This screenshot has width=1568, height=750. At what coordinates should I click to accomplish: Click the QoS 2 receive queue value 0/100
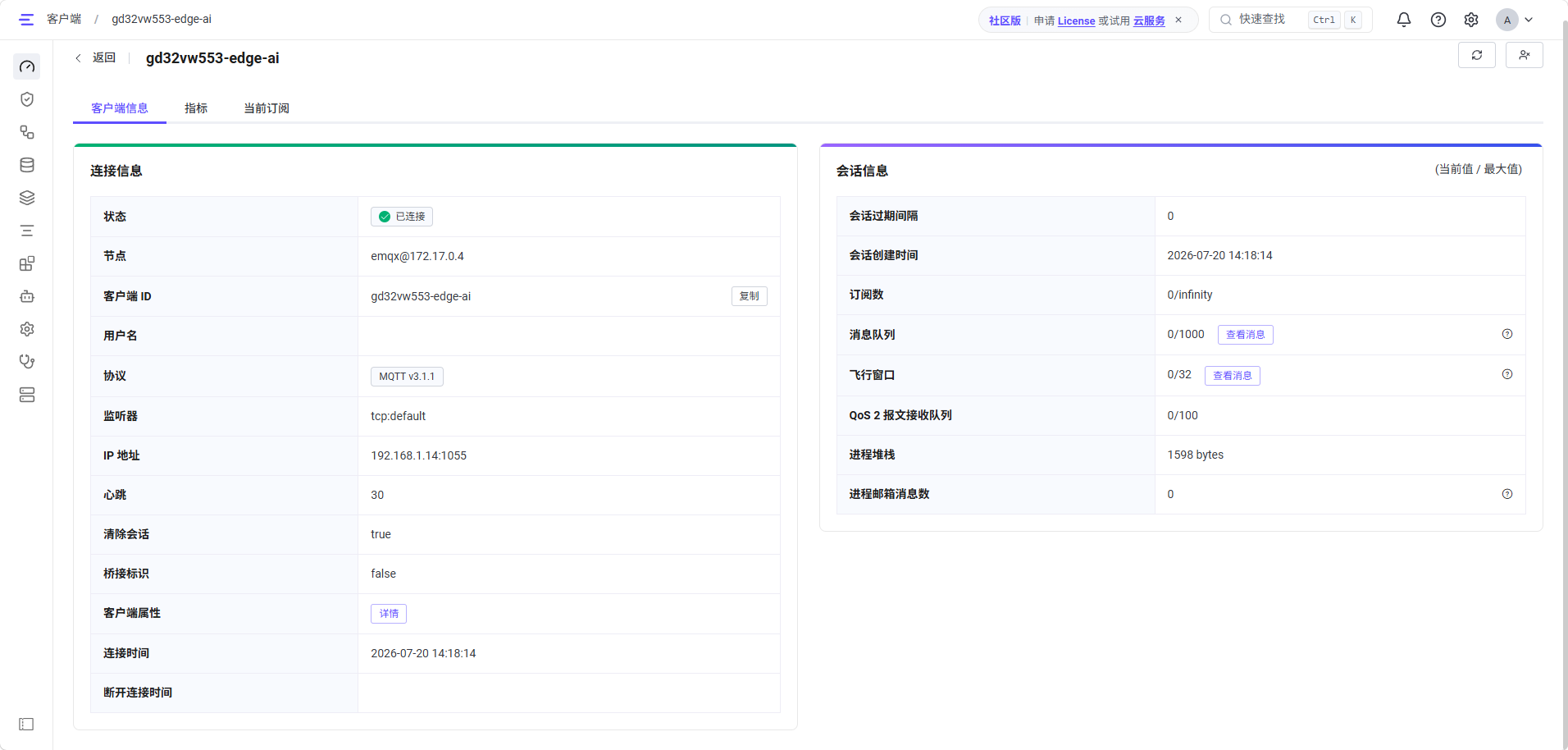coord(1182,415)
